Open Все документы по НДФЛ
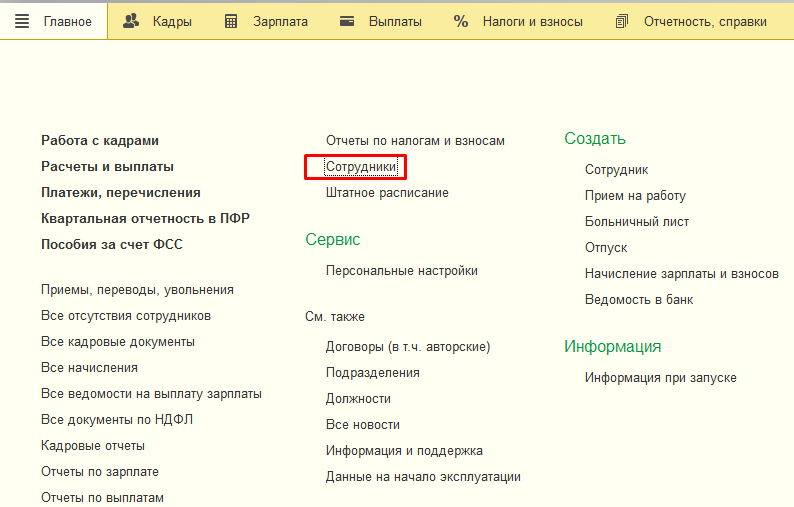The width and height of the screenshot is (794, 507). [117, 420]
